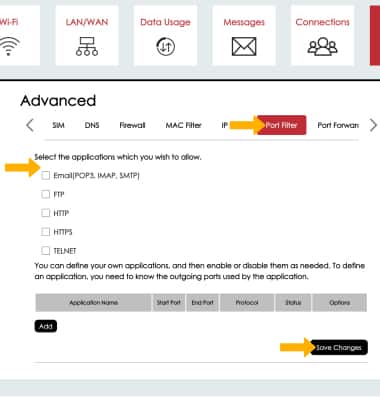Open the MAC Filter tab
The height and width of the screenshot is (400, 380).
[184, 125]
